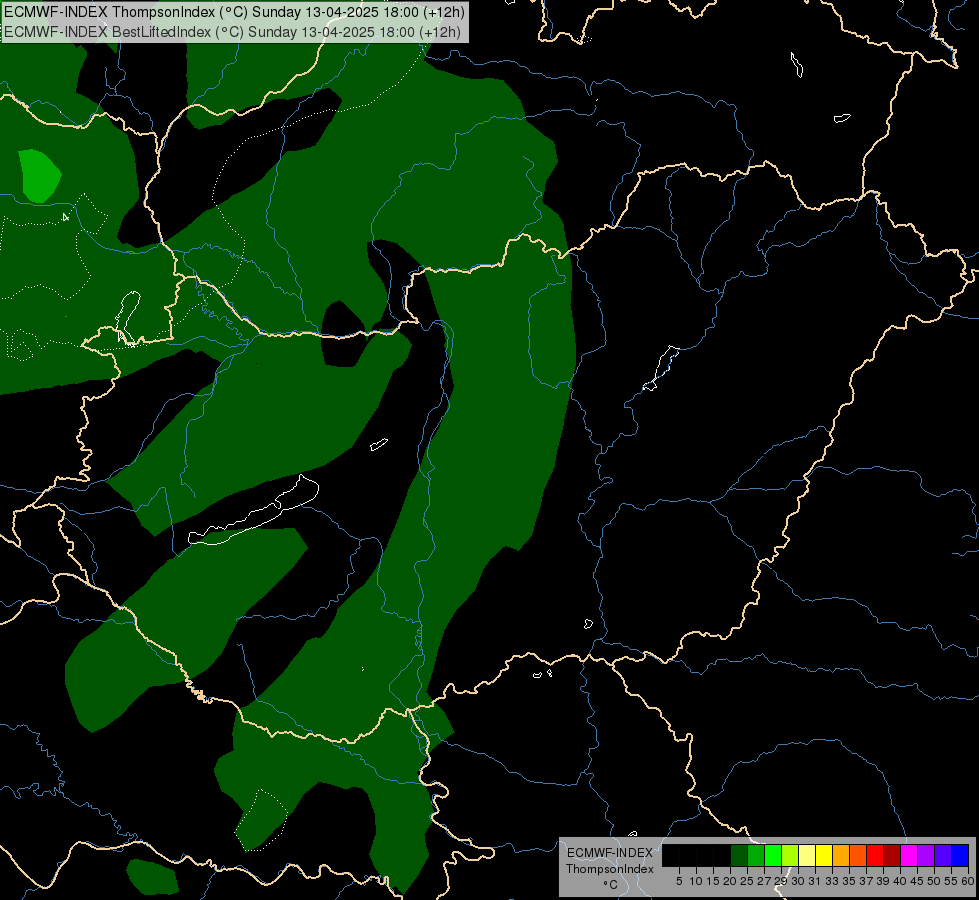Screen dimensions: 979x900
Task: Click the pale yellow 30–31 legend swatch
Action: pos(807,855)
